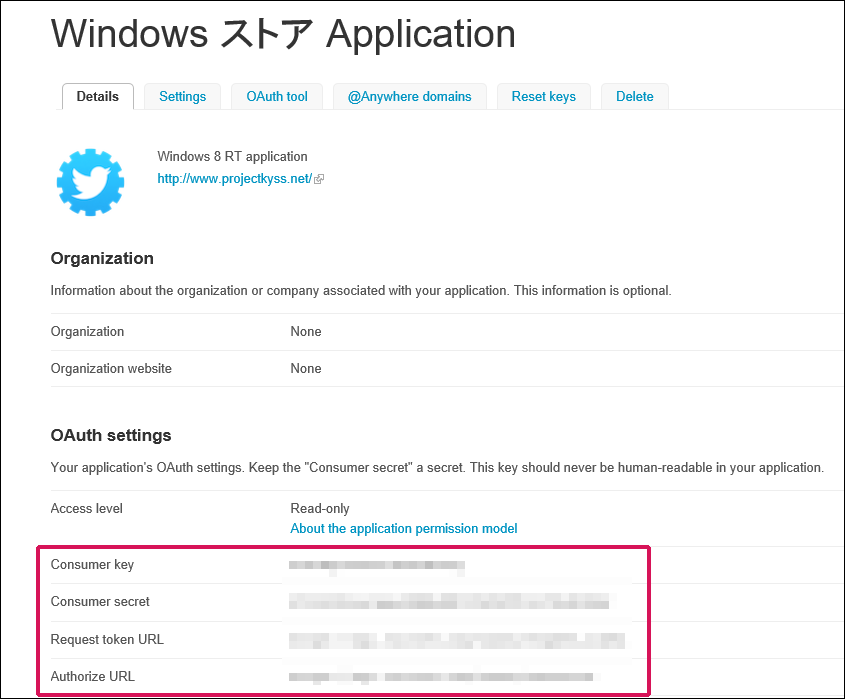Screen dimensions: 845x699
Task: Click the organization information description paragraph
Action: (361, 290)
